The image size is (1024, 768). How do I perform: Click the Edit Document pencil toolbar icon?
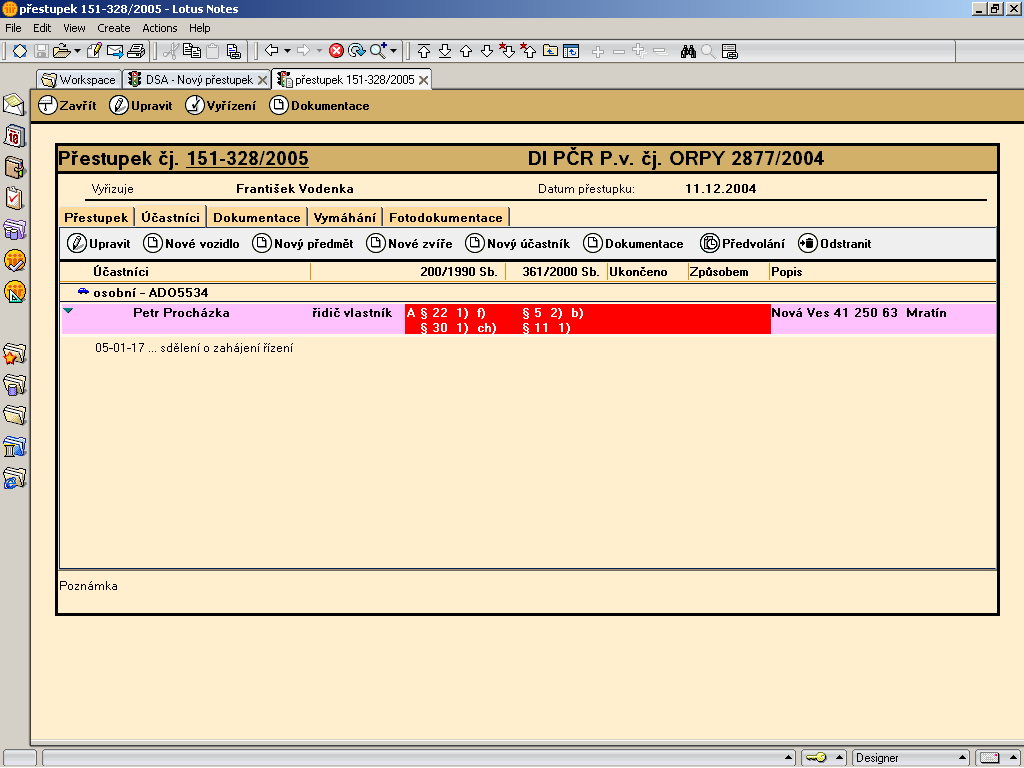[94, 51]
